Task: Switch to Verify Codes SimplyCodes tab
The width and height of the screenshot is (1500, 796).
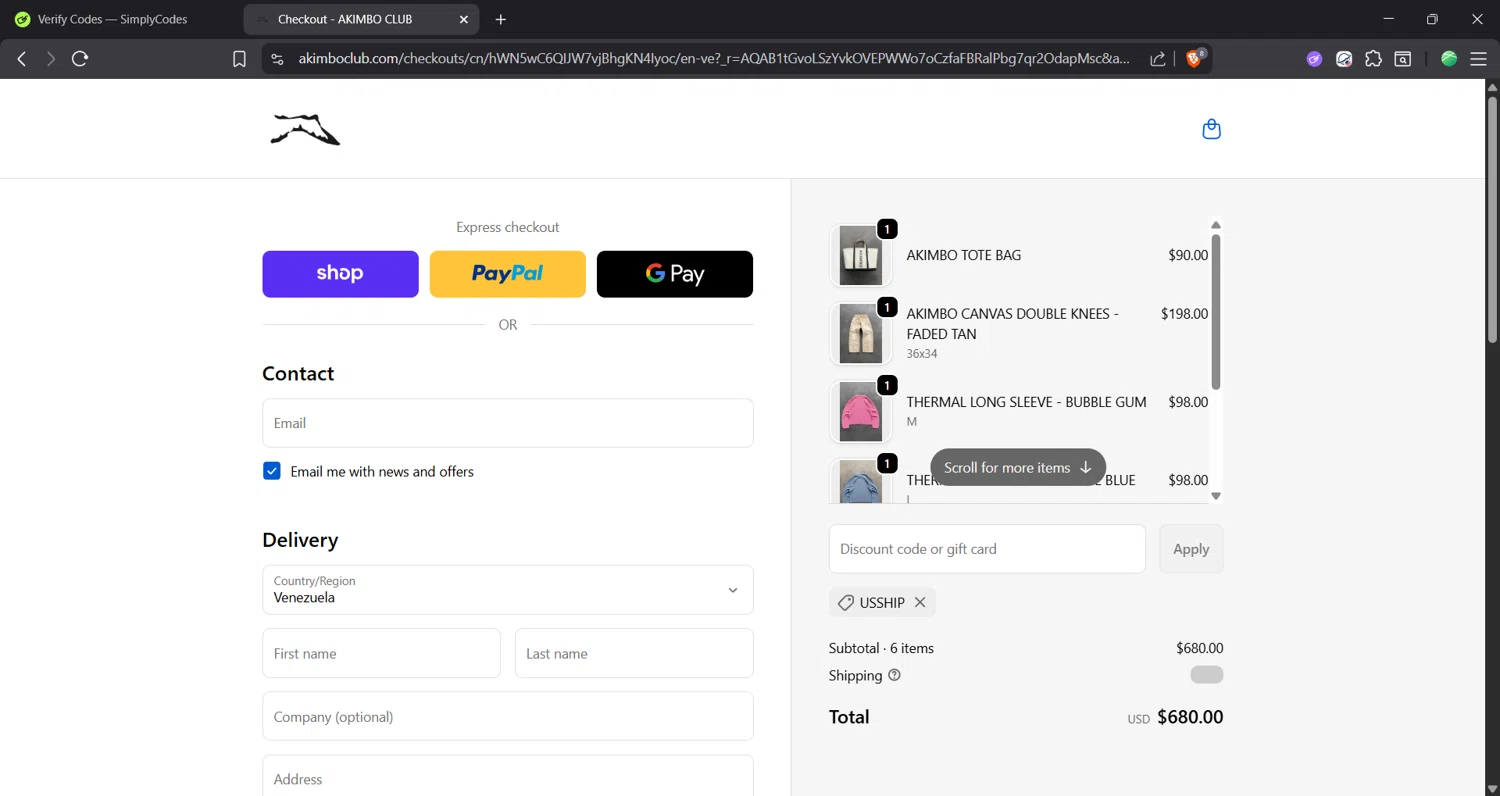Action: 112,19
